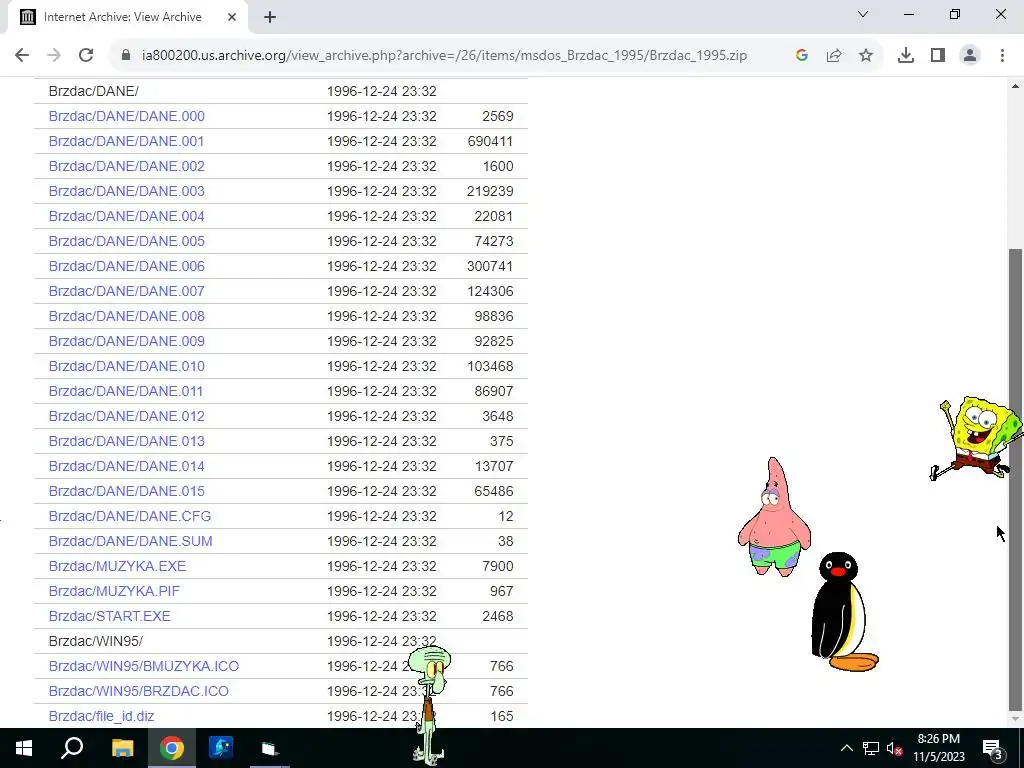Open Brzdac/DANE/DANE.009 link

coord(127,341)
